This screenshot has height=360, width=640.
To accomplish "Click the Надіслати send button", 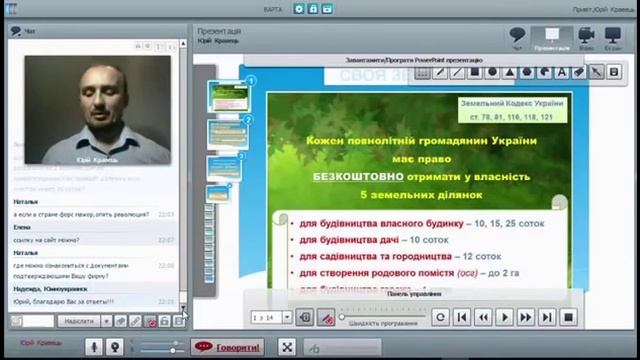I will point(79,321).
